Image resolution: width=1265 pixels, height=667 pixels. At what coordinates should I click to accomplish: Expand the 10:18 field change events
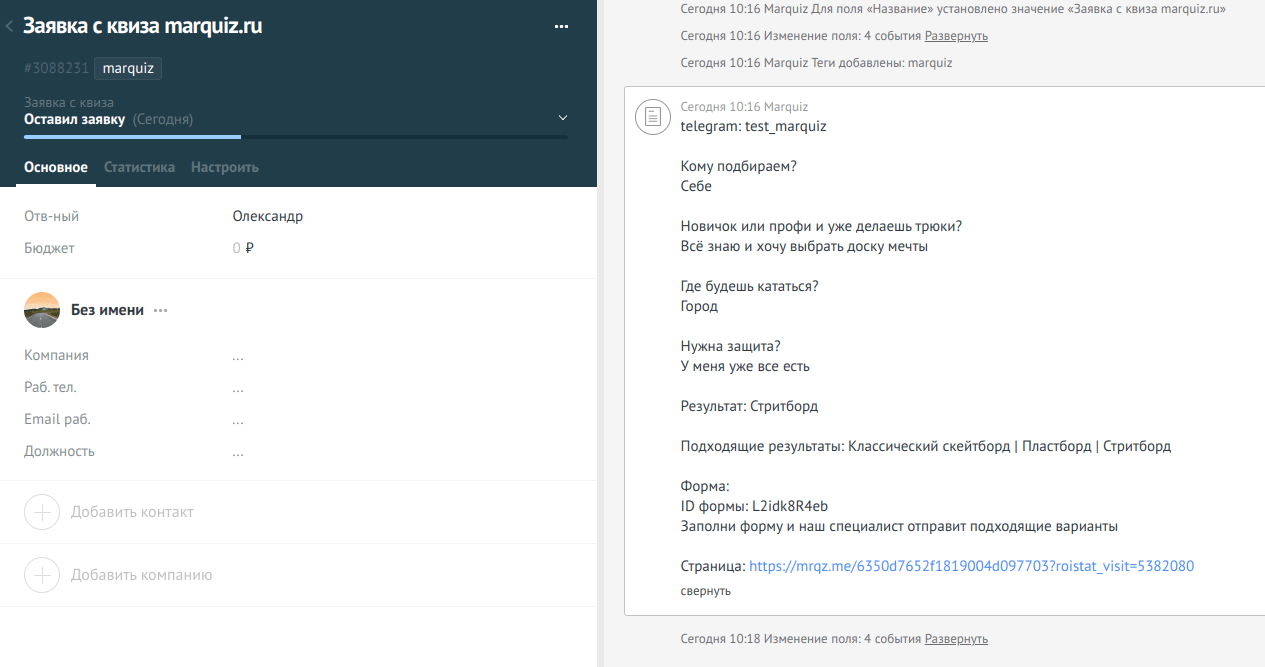[x=956, y=638]
